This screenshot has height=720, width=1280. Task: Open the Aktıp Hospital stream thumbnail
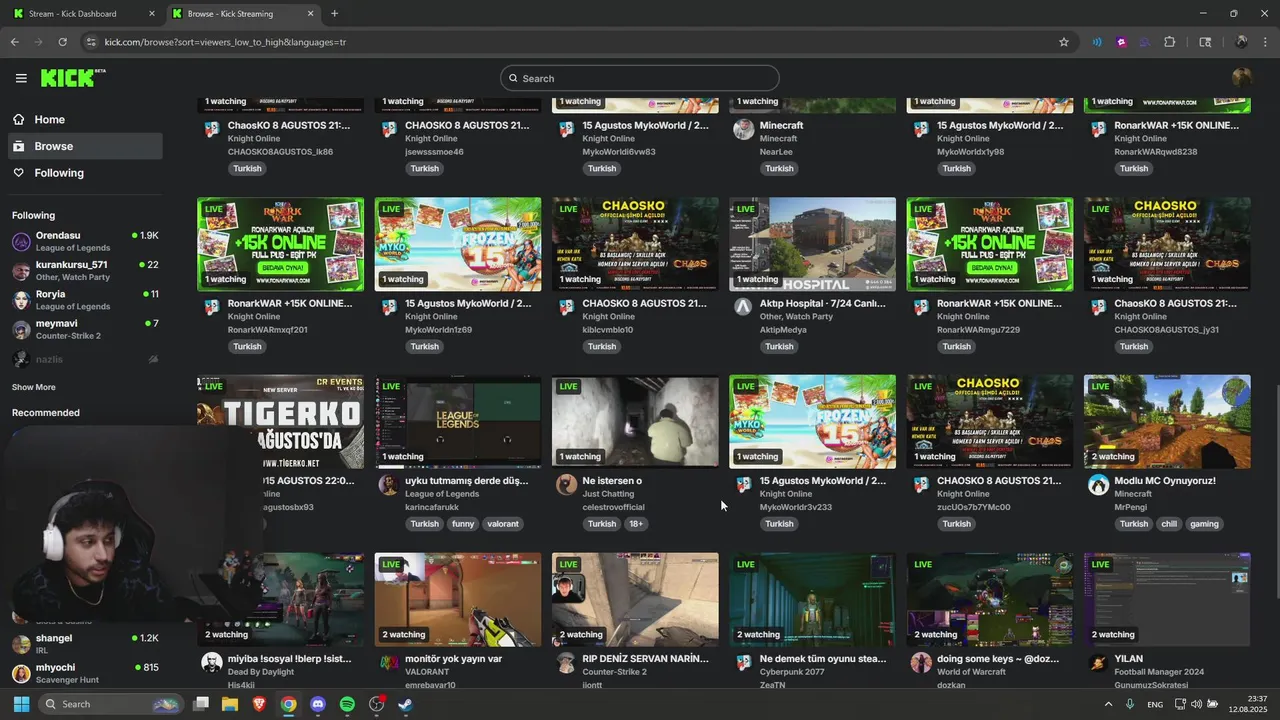pyautogui.click(x=812, y=244)
